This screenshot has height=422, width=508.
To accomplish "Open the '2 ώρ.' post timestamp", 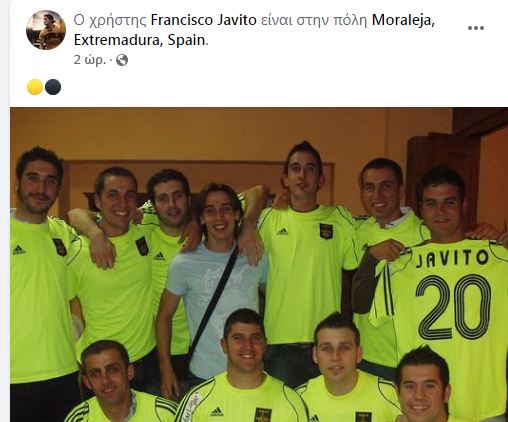I will tap(90, 60).
